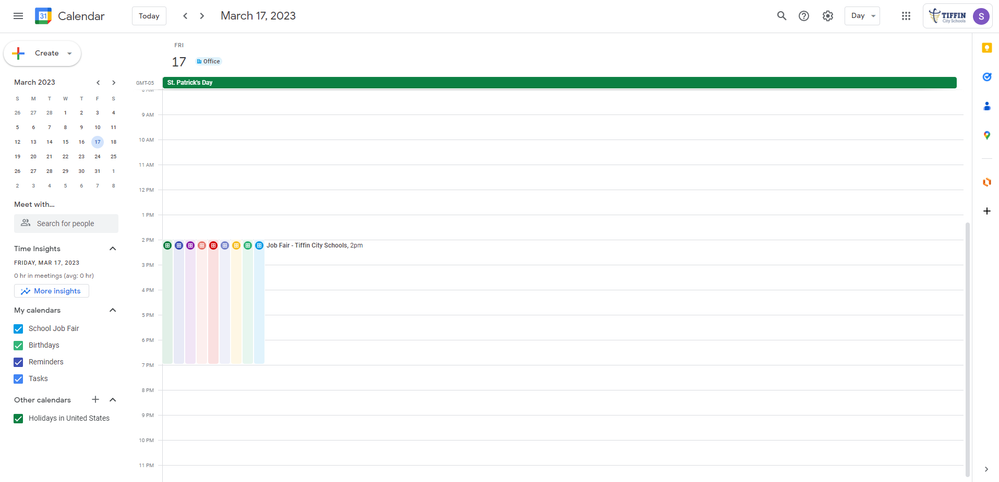Open the purple appointment slot event
Screen dimensions: 999x482
click(190, 302)
